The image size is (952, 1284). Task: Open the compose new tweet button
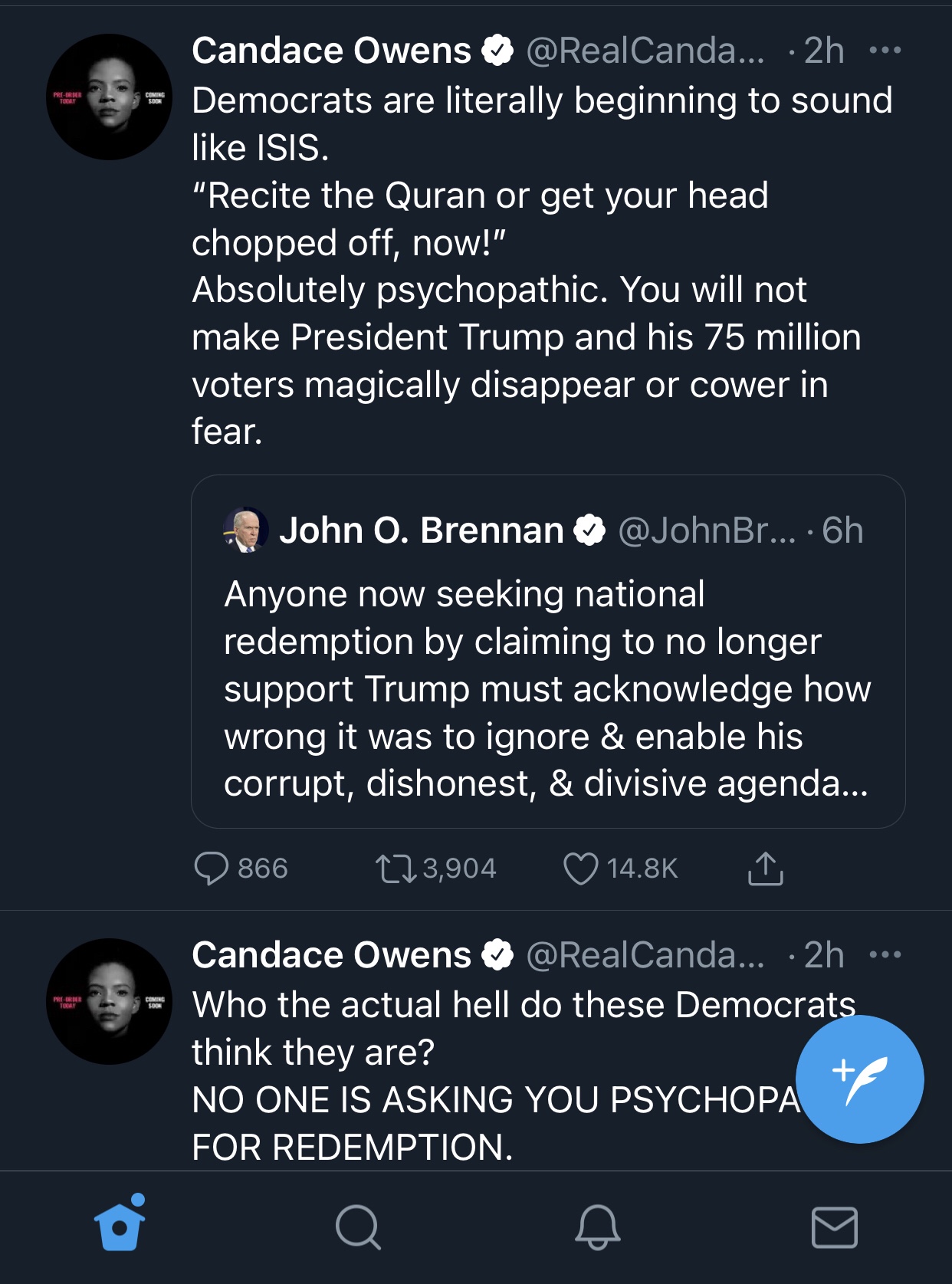click(859, 1079)
